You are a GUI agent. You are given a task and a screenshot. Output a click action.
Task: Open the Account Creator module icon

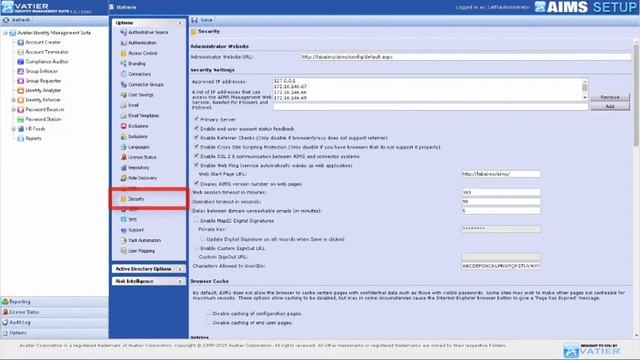pos(20,42)
